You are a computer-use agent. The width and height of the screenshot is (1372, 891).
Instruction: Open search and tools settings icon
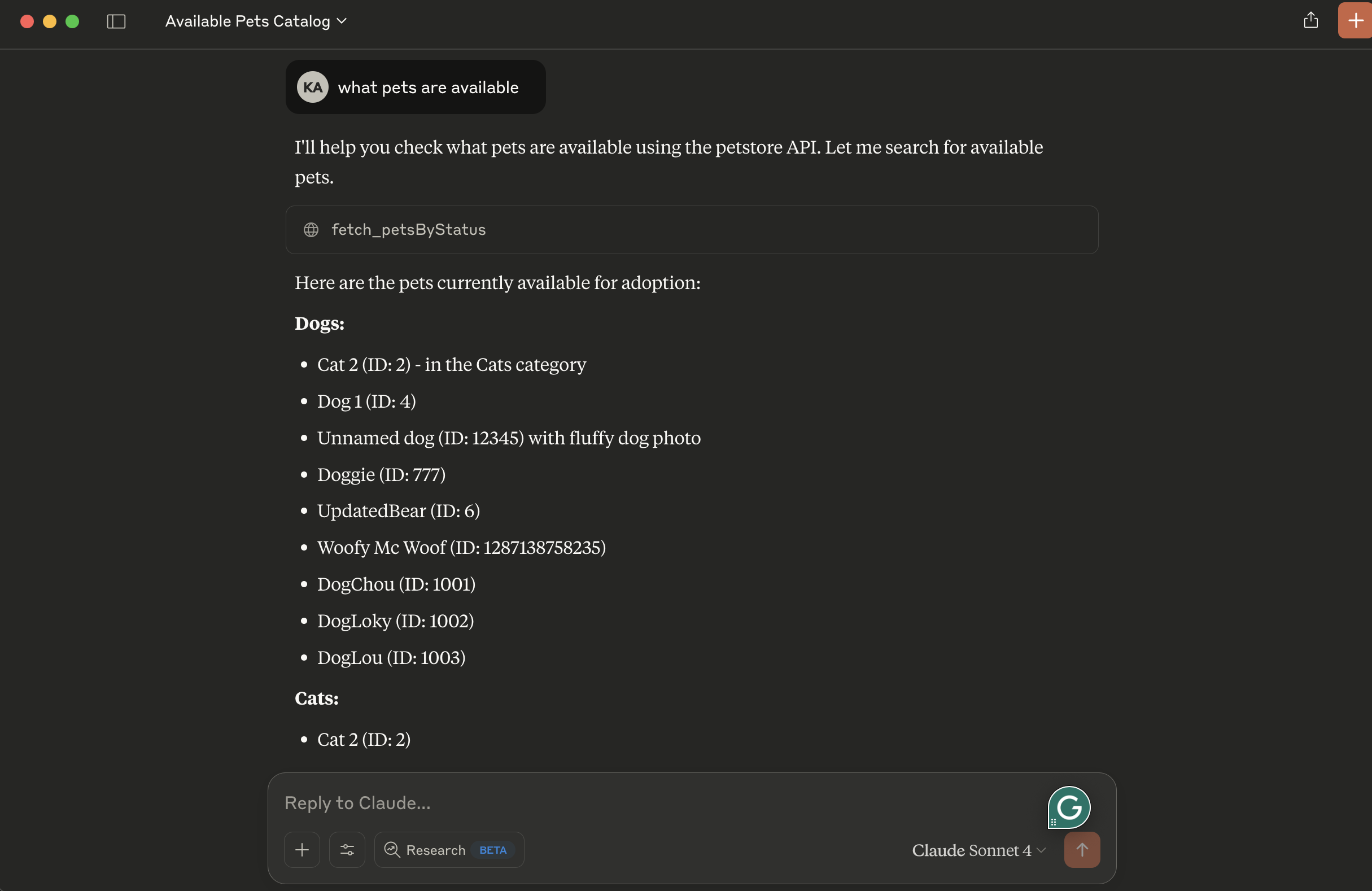[347, 850]
